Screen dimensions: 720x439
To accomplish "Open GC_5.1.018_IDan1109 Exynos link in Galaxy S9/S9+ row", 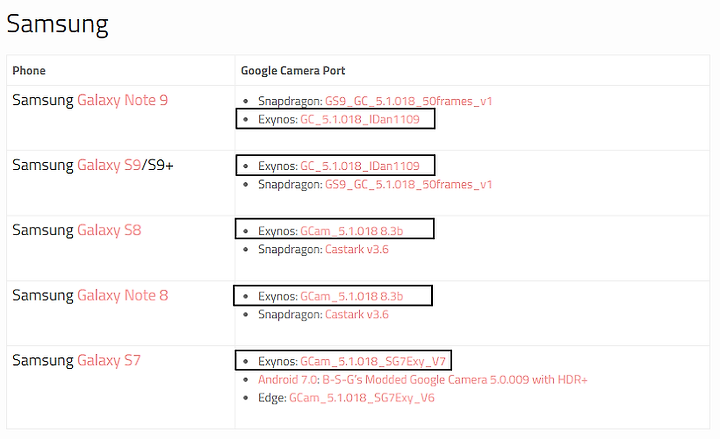I will (360, 166).
